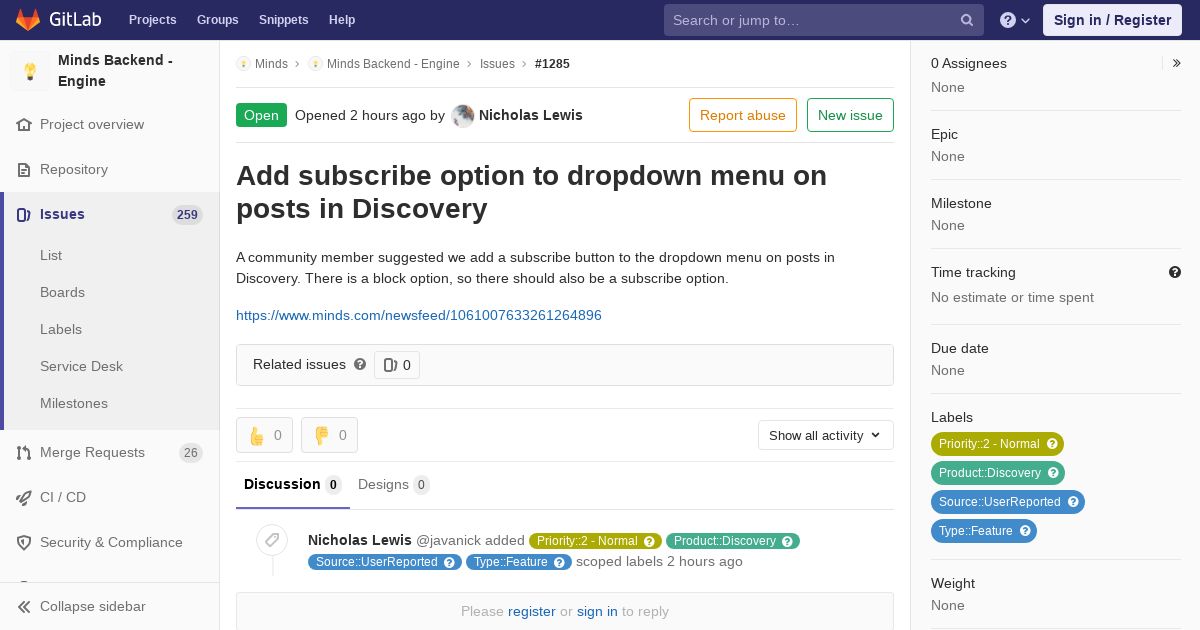The height and width of the screenshot is (630, 1200).
Task: Click the search magnifier icon
Action: coord(967,20)
